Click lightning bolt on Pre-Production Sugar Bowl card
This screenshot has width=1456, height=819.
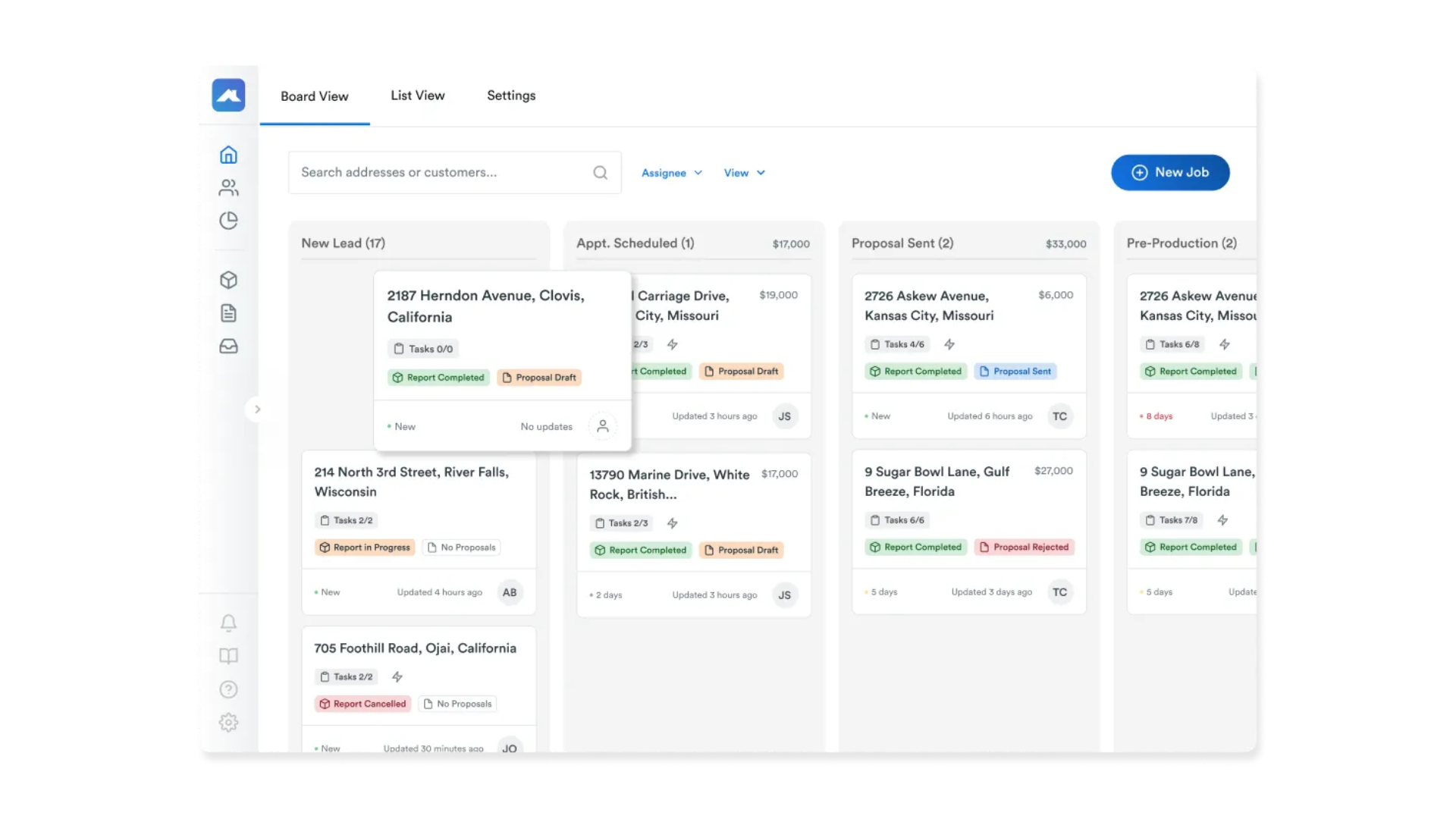[x=1222, y=520]
